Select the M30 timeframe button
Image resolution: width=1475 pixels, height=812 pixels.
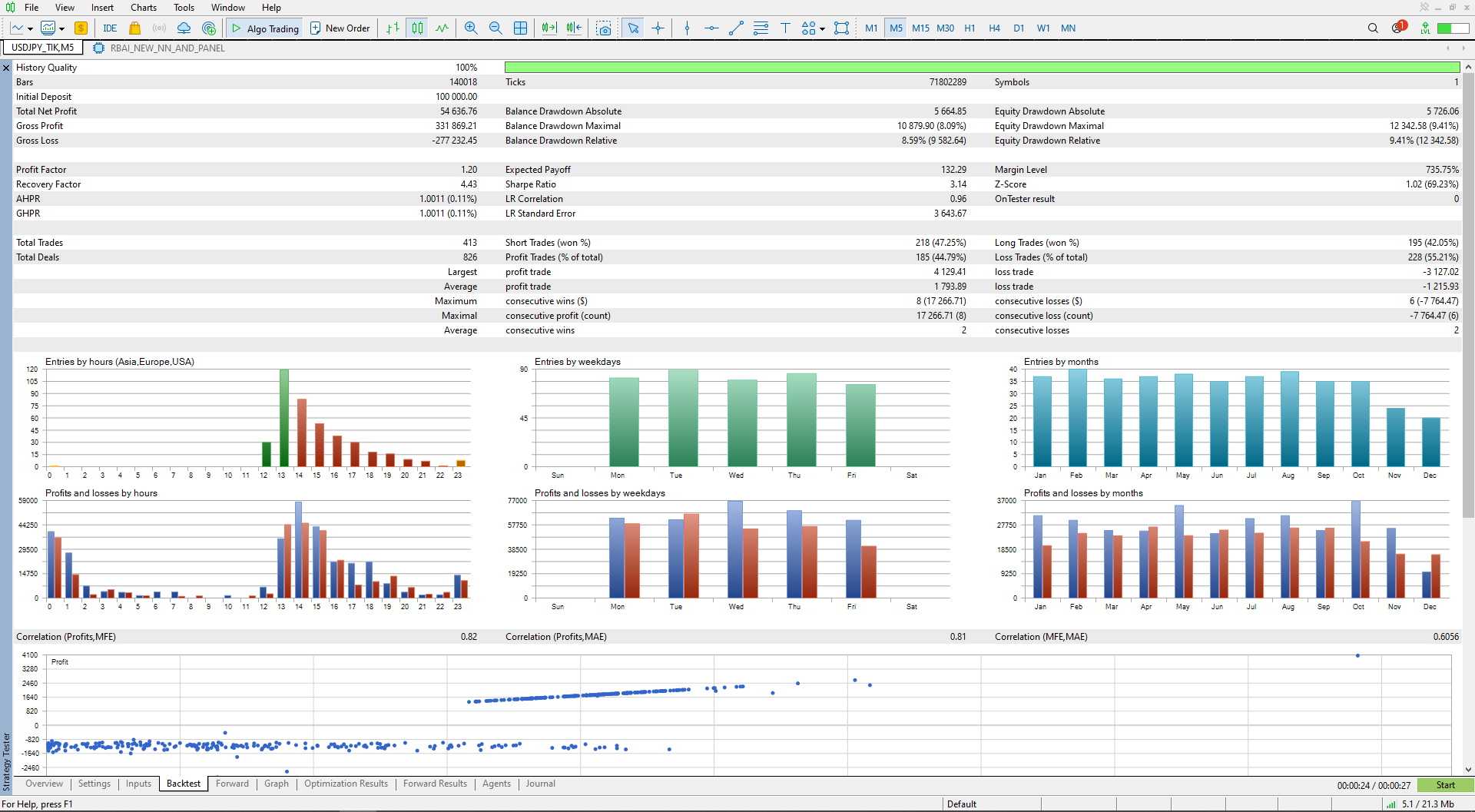pos(945,28)
